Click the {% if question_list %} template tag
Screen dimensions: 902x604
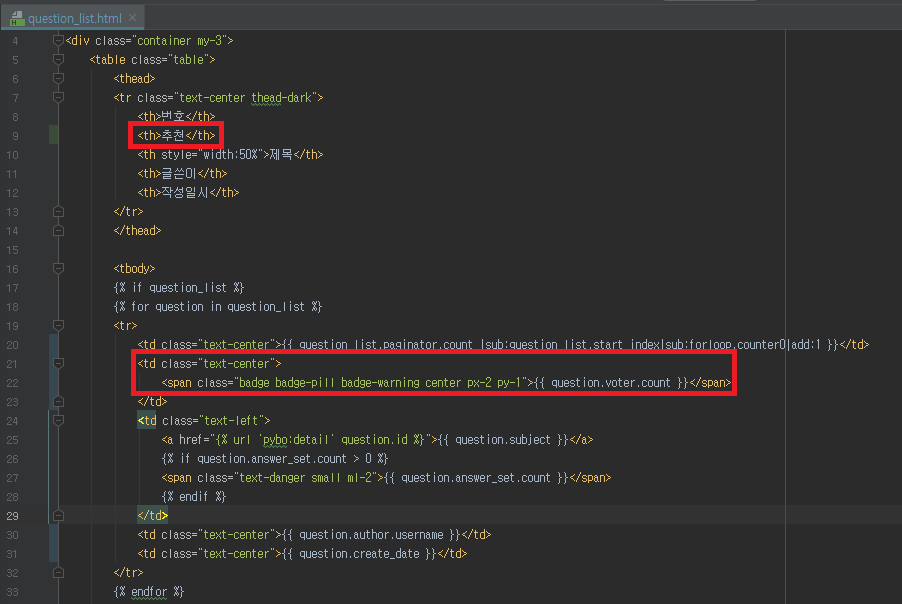coord(179,288)
